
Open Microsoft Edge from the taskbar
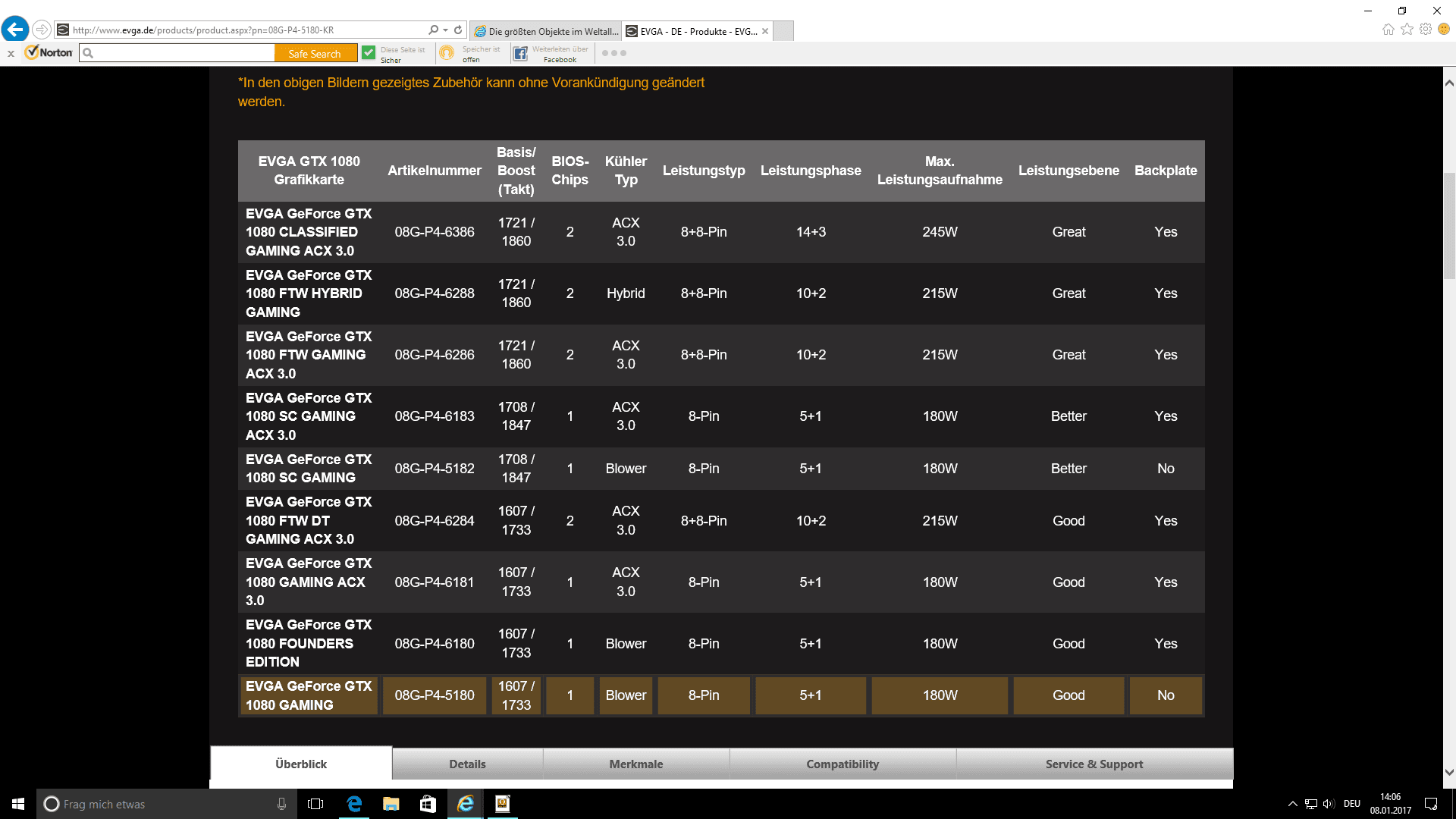[x=353, y=804]
